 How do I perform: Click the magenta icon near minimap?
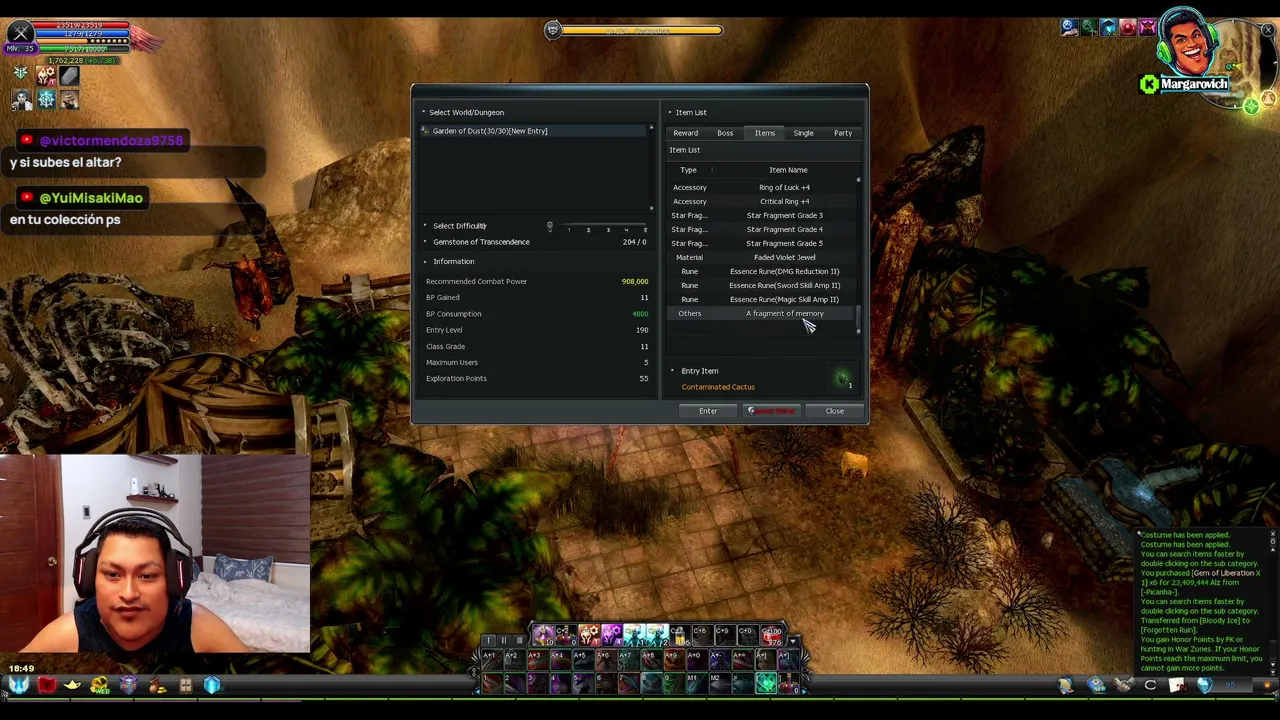(1147, 27)
